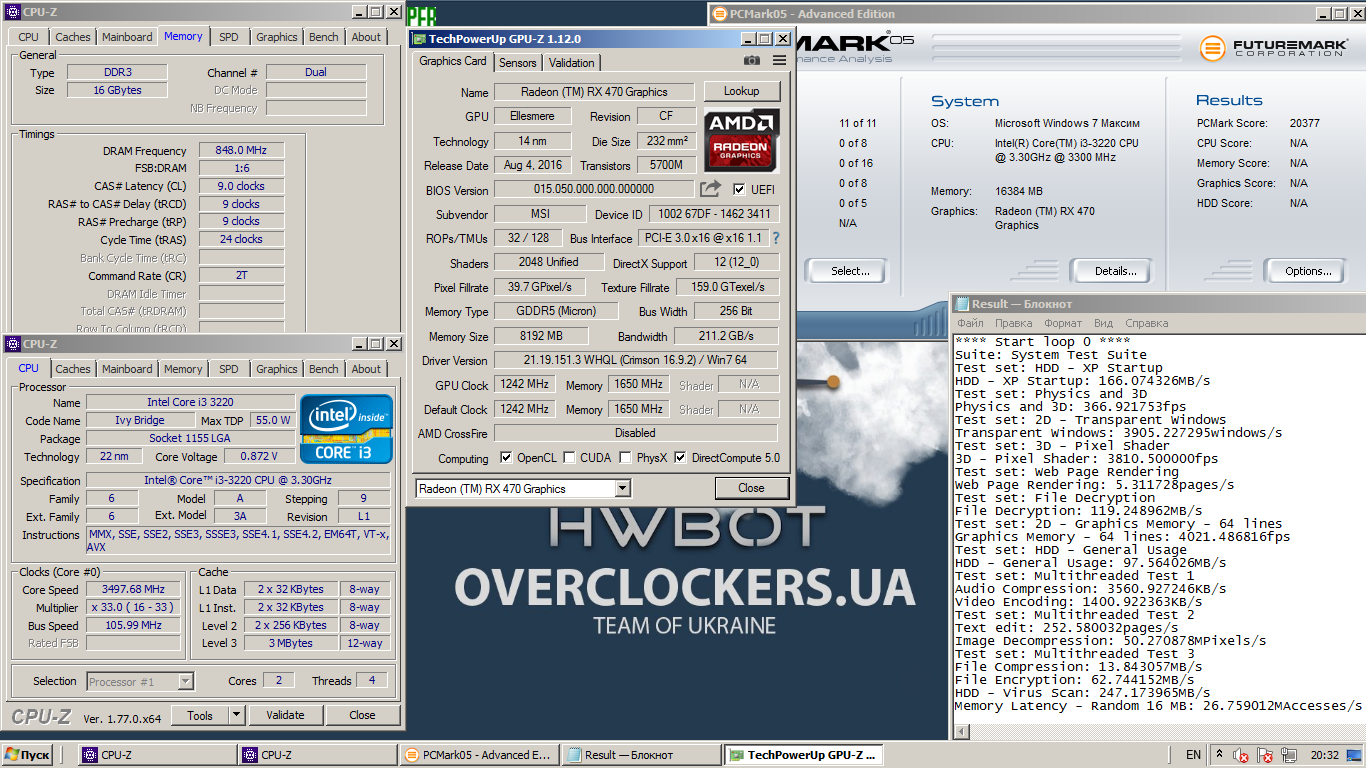The height and width of the screenshot is (768, 1366).
Task: Show hidden tray icons chevron
Action: (x=1219, y=755)
